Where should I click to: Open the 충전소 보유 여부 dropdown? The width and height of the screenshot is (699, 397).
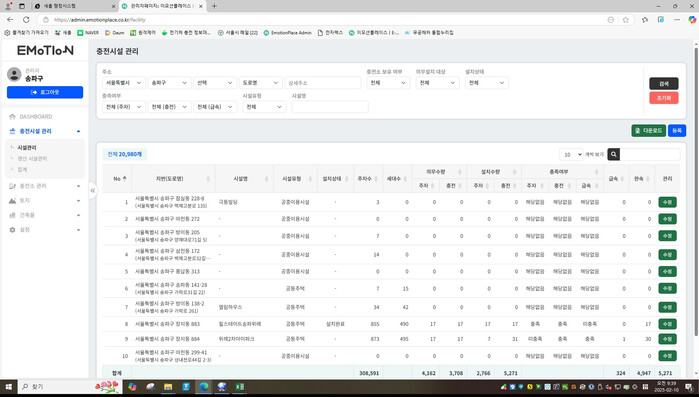click(388, 83)
